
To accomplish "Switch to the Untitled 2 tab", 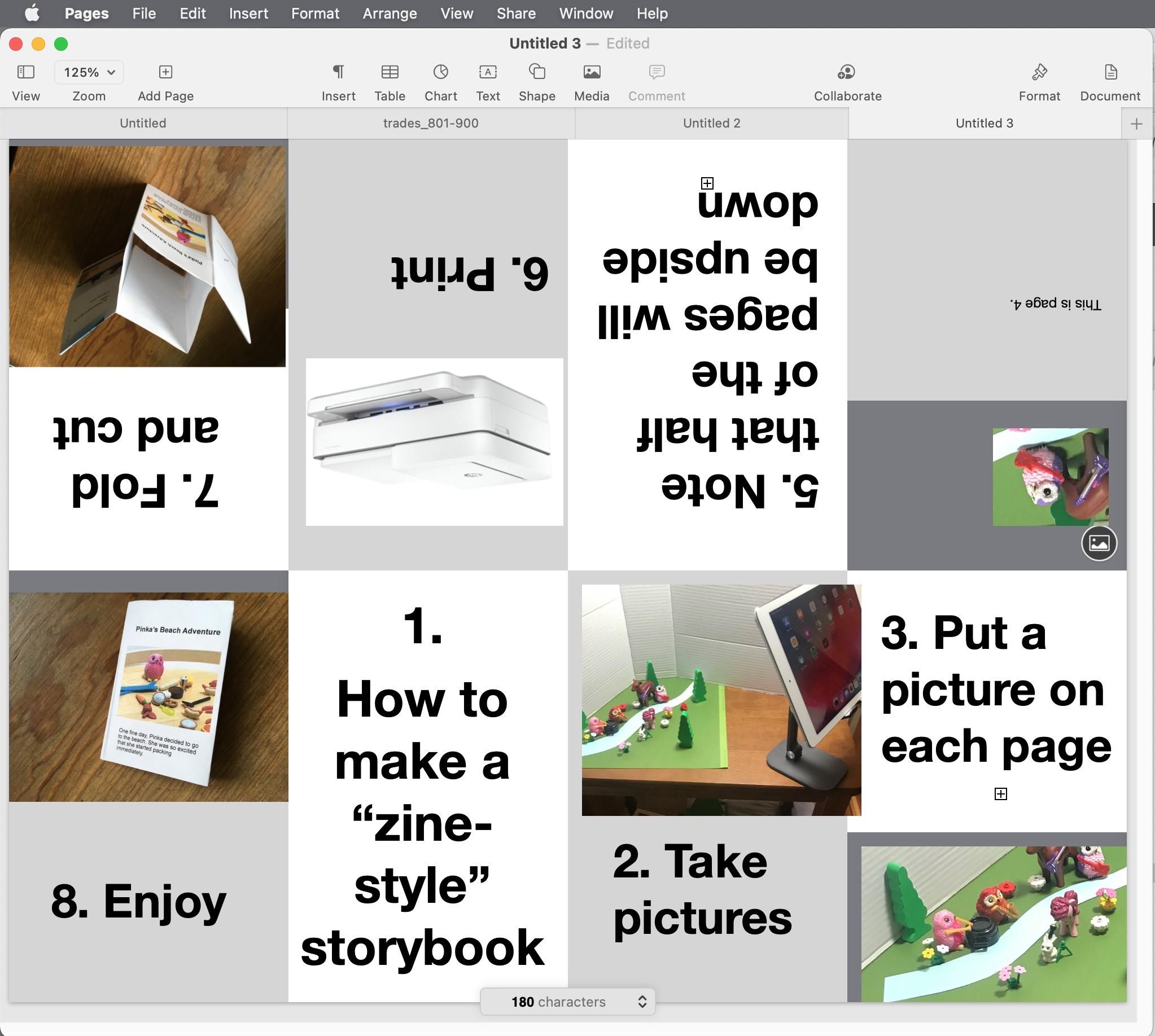I will click(x=711, y=123).
